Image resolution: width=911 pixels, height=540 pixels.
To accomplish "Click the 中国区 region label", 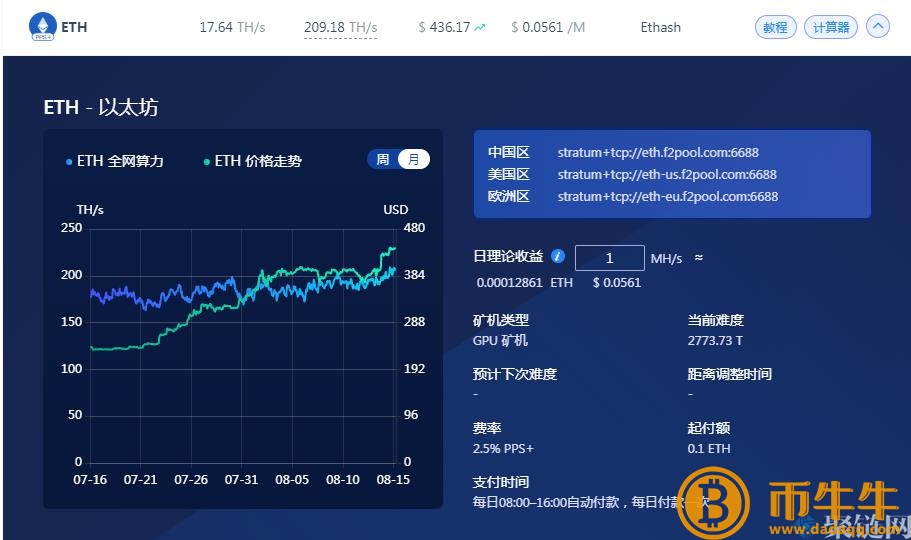I will tap(509, 152).
